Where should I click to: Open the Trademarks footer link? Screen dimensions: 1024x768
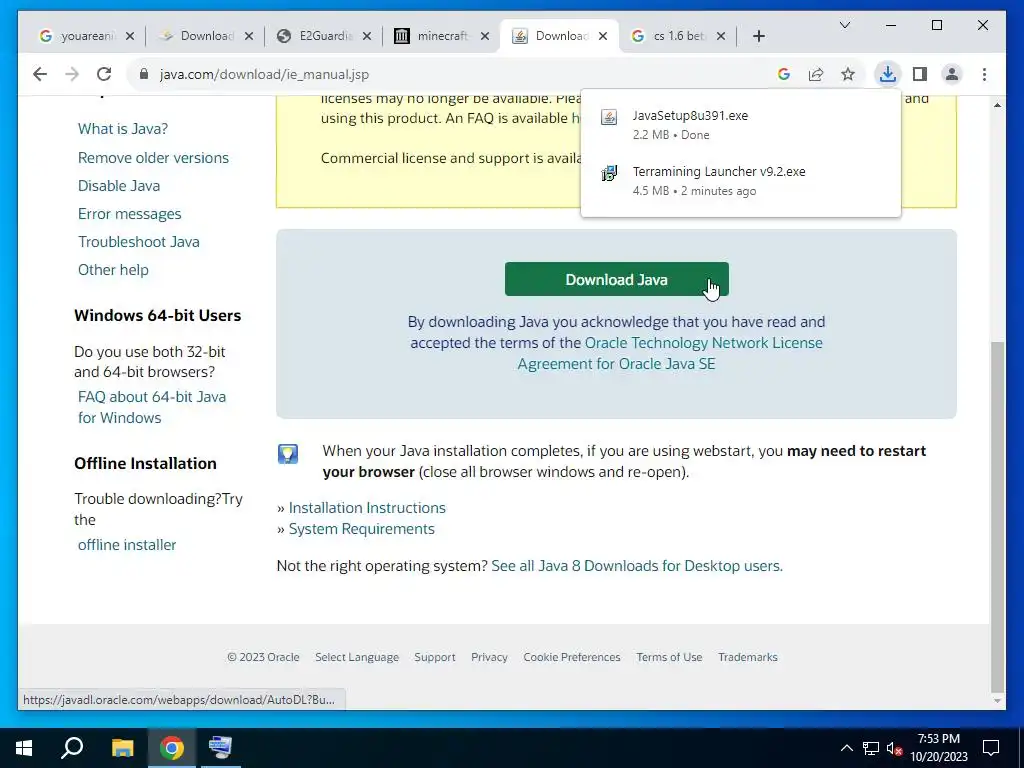tap(748, 658)
